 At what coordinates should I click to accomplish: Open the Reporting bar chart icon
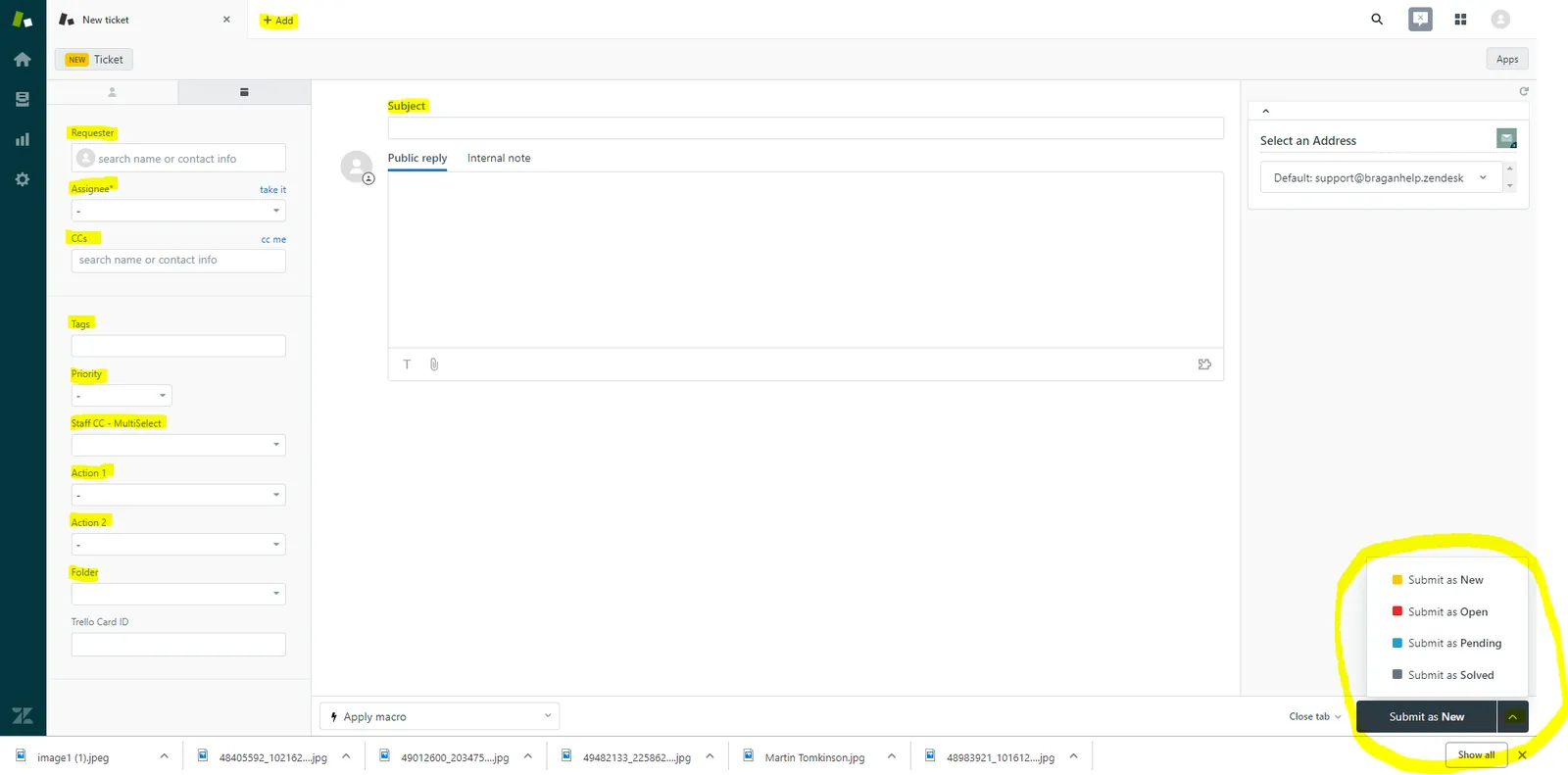coord(23,139)
